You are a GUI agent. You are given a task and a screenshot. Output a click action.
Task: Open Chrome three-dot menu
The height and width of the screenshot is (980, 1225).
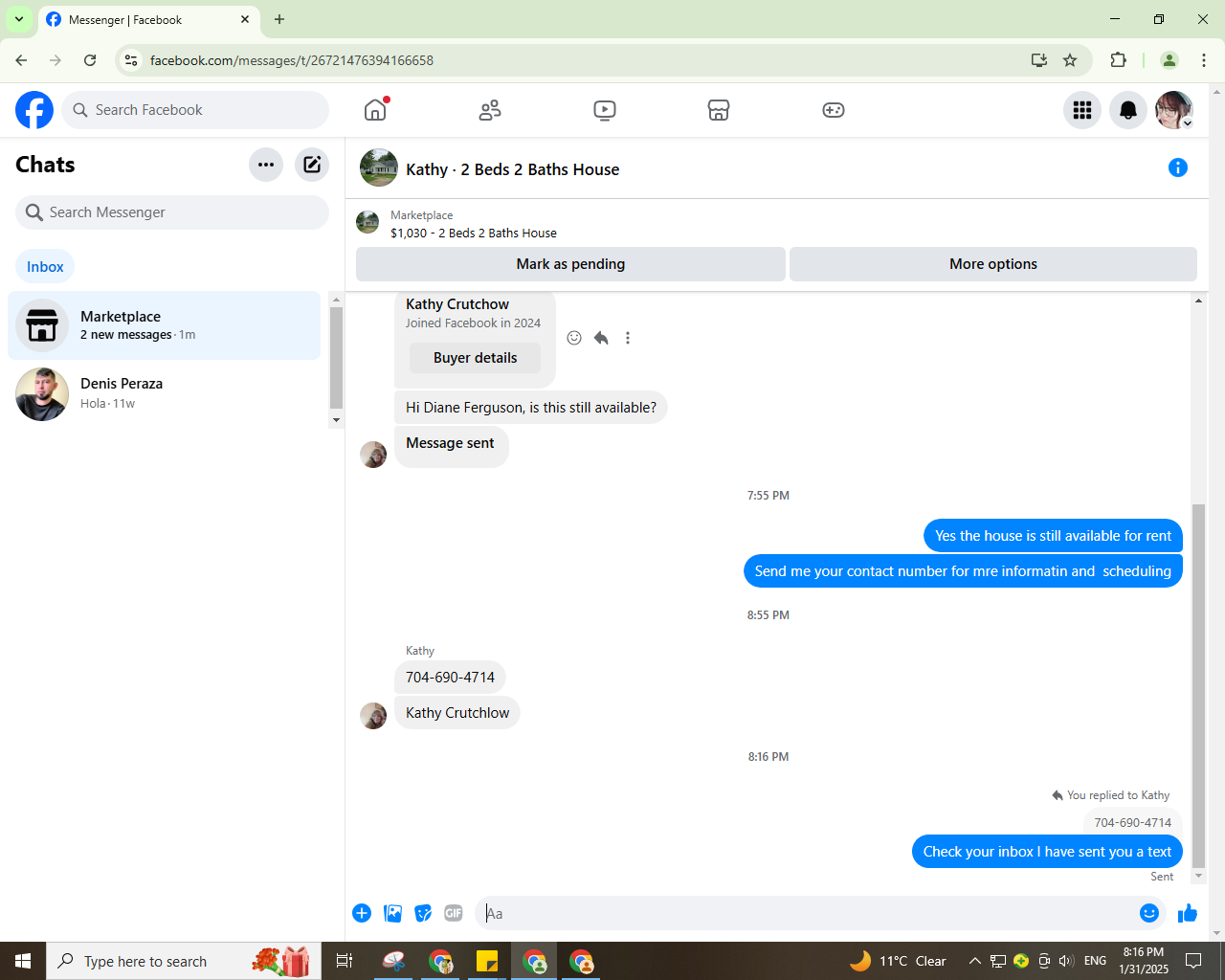[1204, 60]
